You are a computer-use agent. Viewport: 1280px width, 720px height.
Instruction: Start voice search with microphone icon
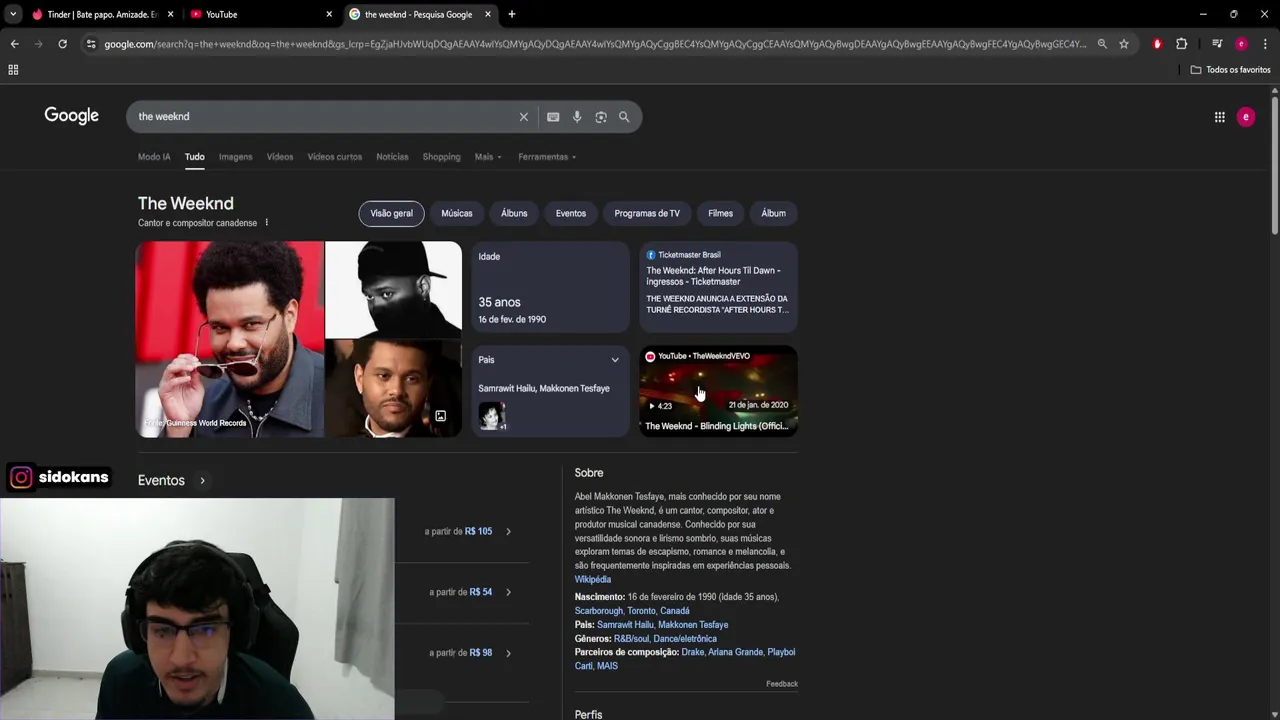(x=577, y=117)
